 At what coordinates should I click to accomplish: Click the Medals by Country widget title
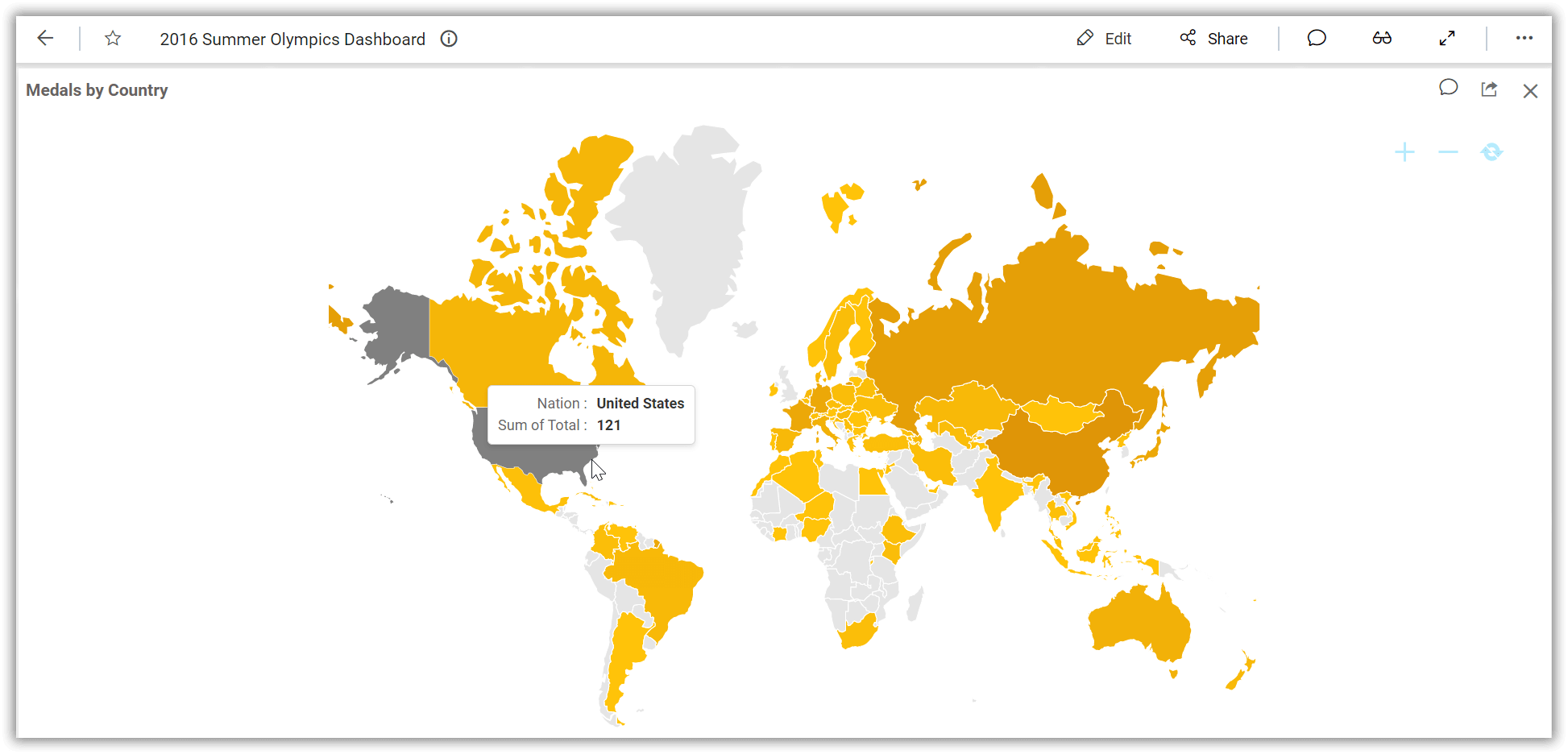(97, 89)
